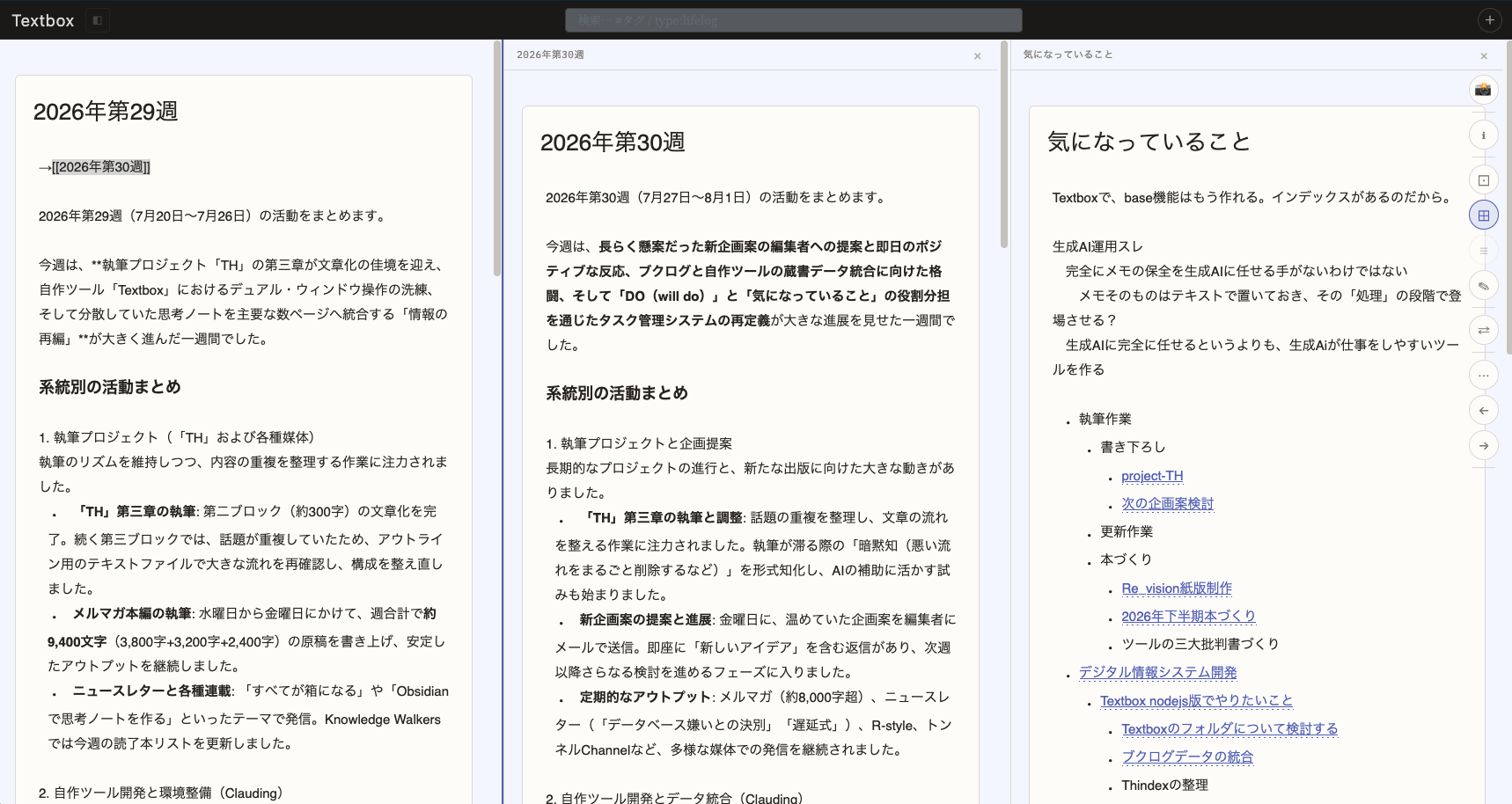
Task: Select the 気になっていること pane tab title
Action: (x=1068, y=55)
